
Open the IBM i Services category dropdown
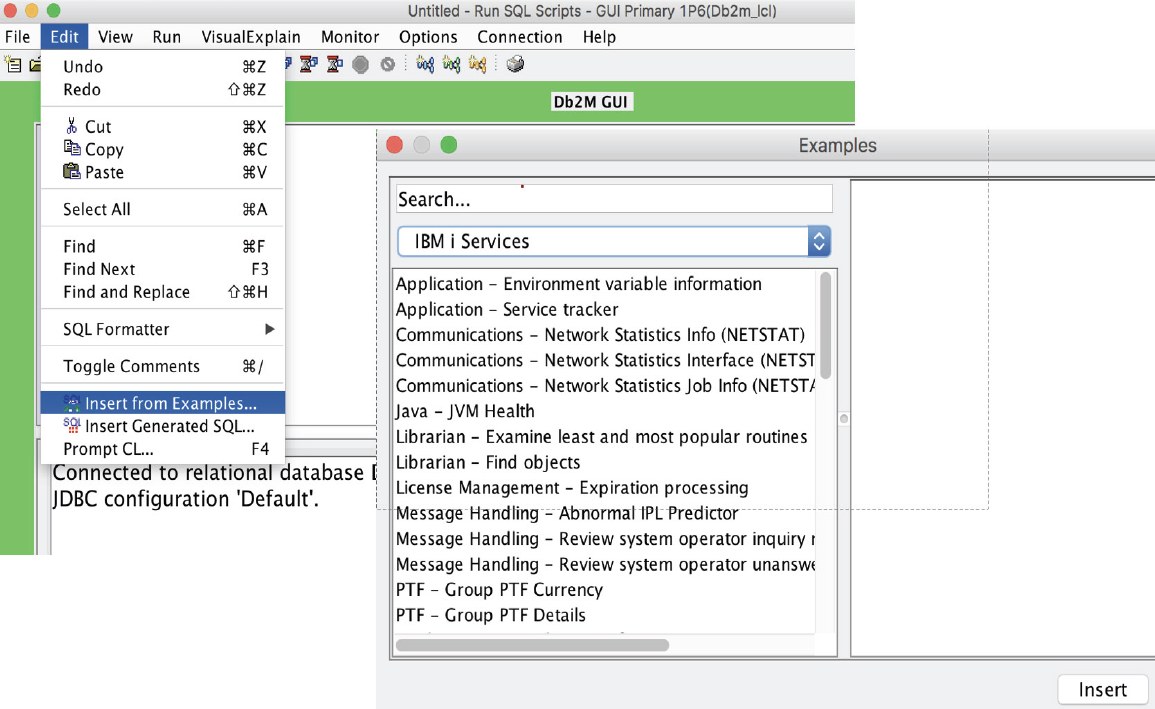click(614, 241)
